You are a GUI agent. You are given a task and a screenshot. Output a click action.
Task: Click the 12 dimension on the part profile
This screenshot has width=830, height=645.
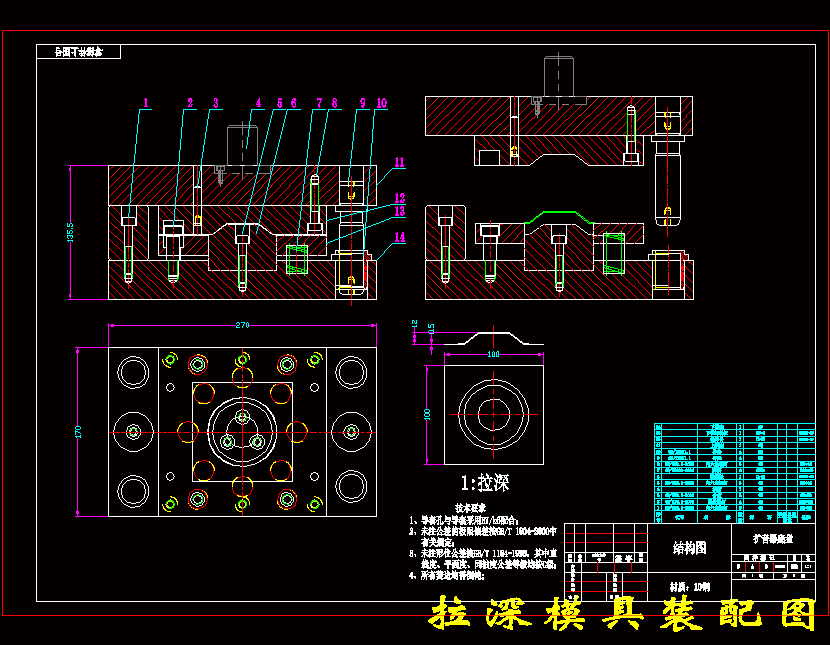[414, 323]
